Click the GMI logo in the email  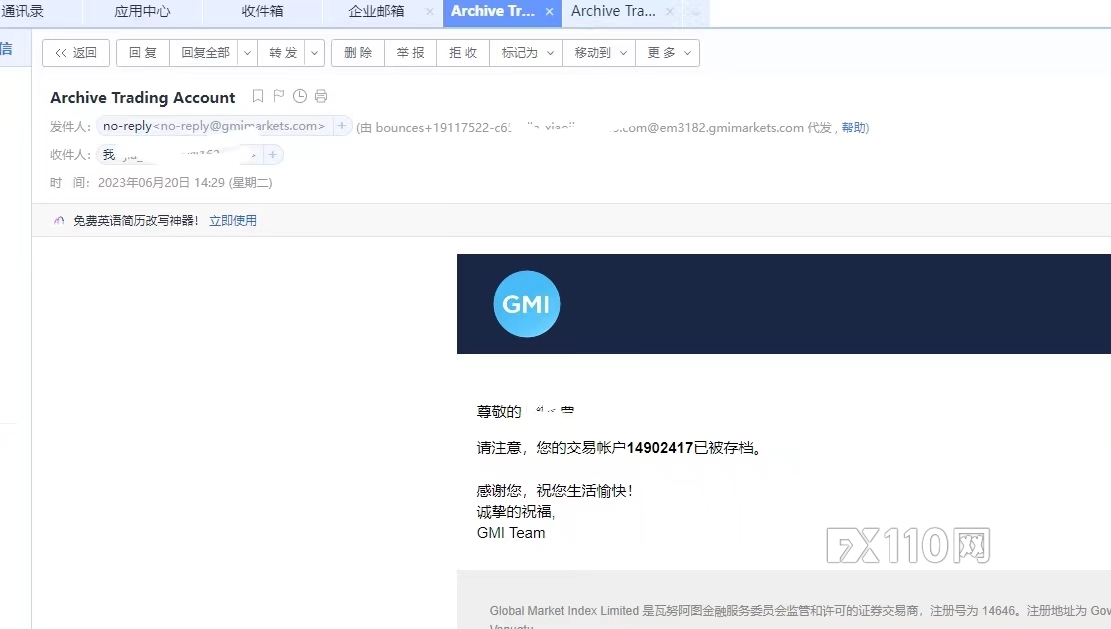(x=526, y=304)
